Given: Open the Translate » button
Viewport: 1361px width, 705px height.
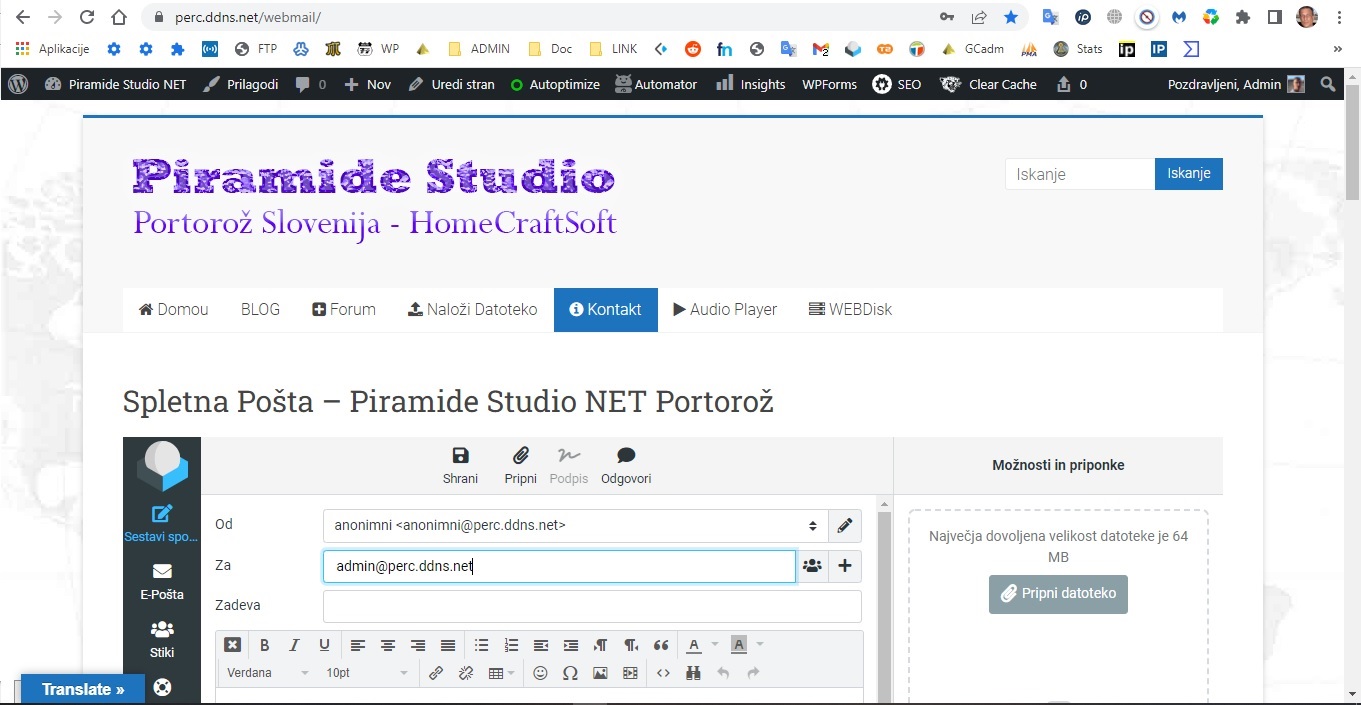Looking at the screenshot, I should (83, 689).
